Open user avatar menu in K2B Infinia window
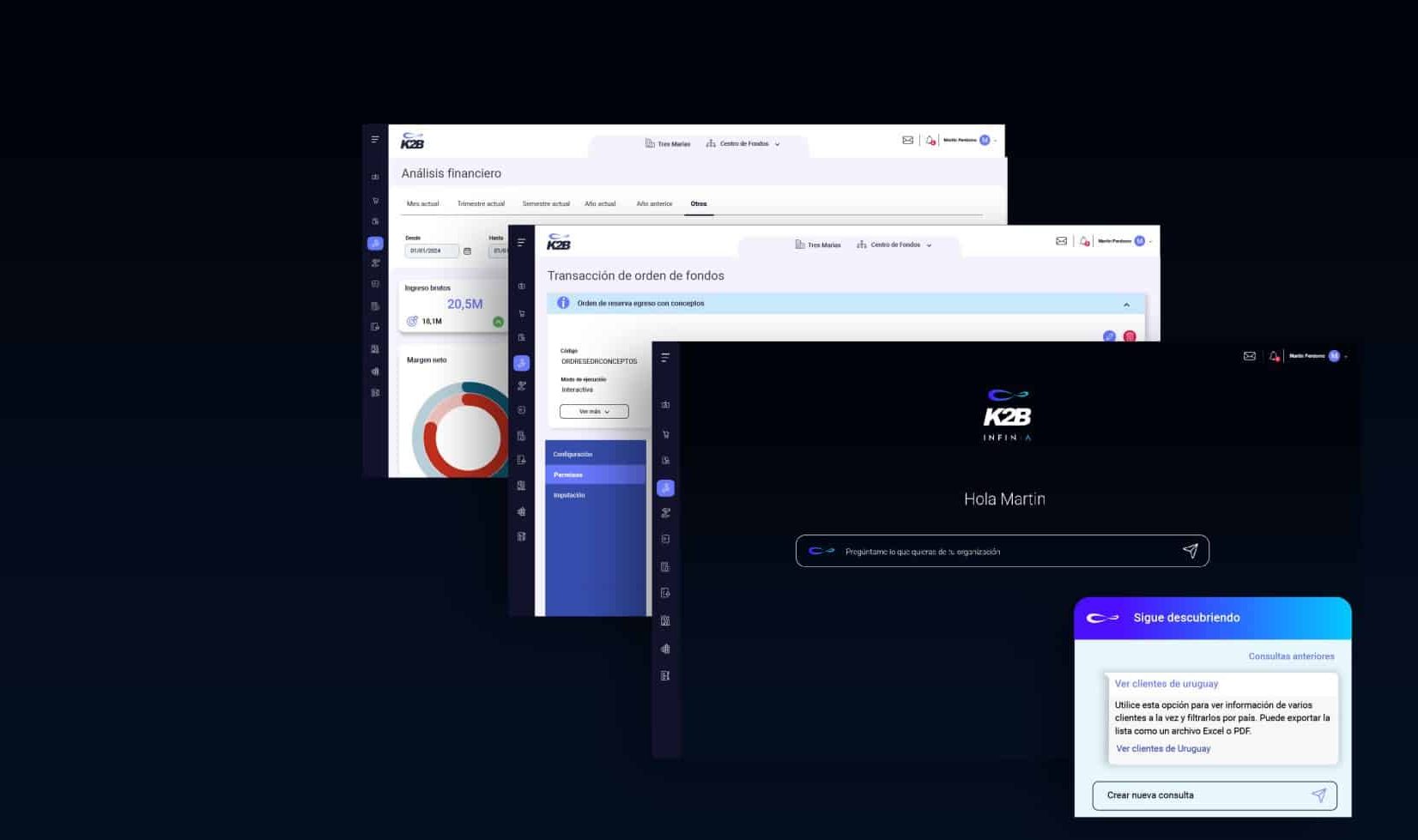 1334,356
